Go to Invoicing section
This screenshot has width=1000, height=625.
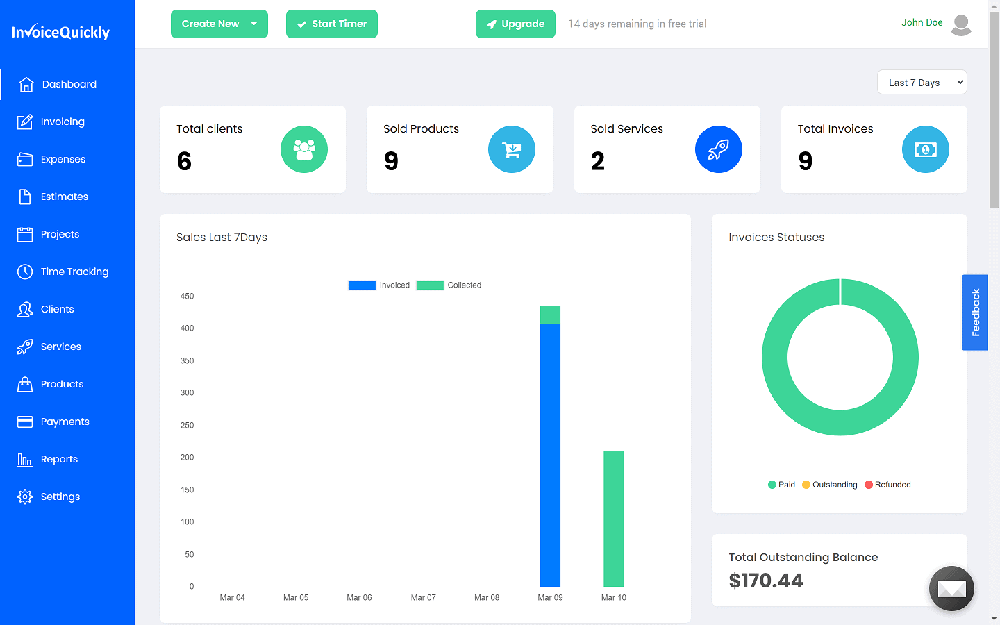point(62,122)
